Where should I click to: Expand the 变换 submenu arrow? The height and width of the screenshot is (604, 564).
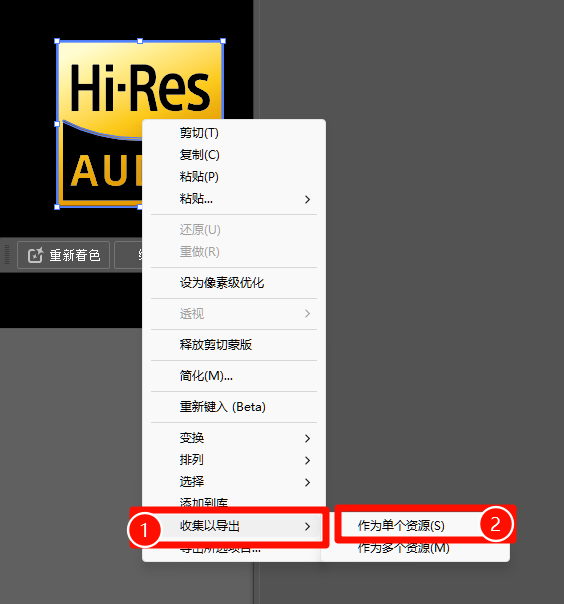click(307, 438)
